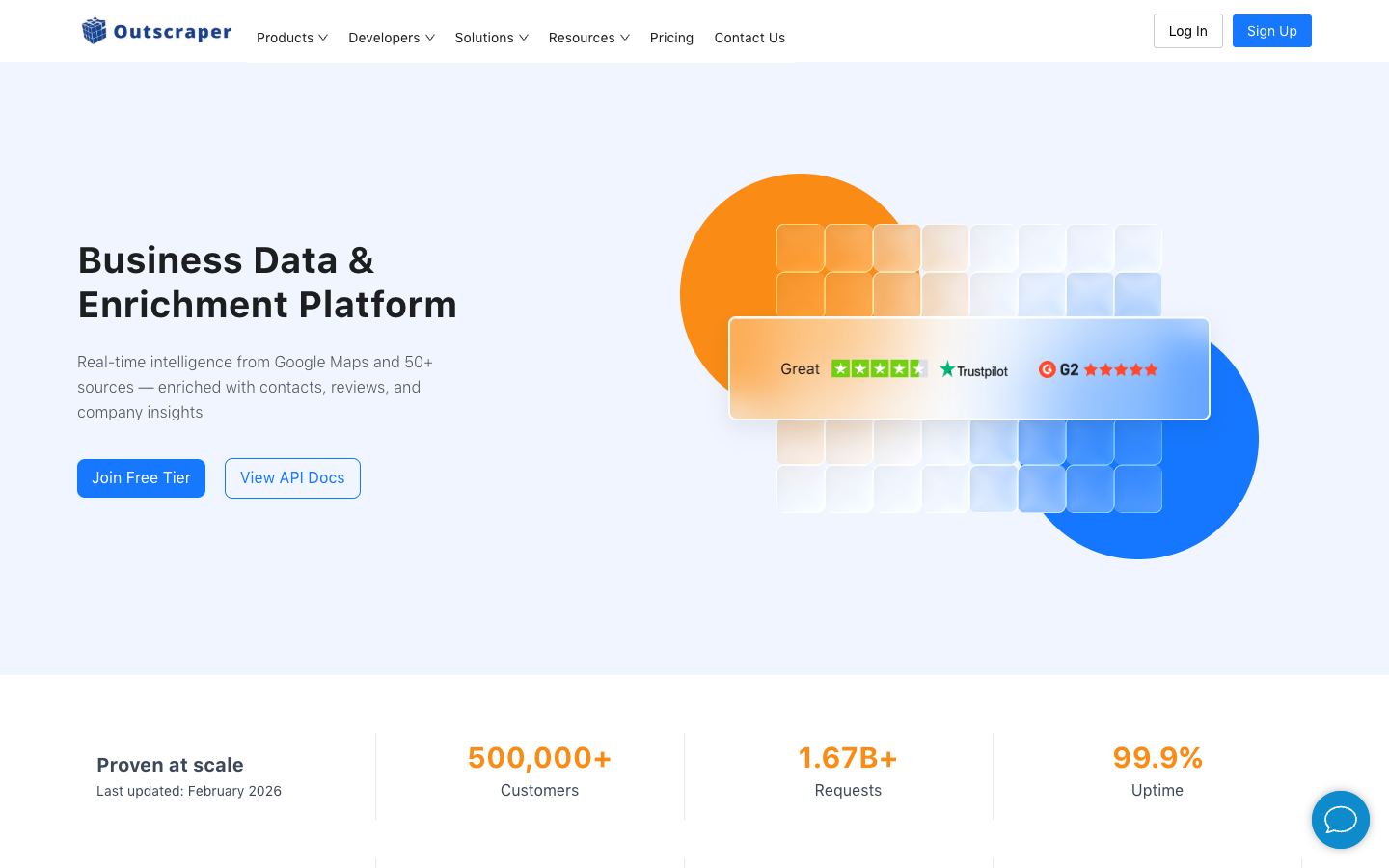
Task: Open the Developers menu
Action: click(x=392, y=38)
